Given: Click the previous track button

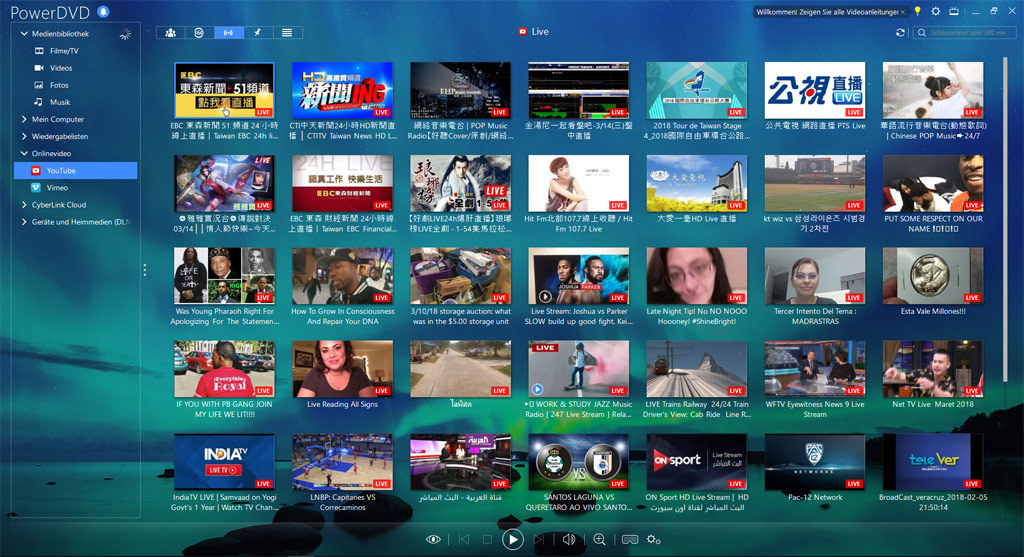Looking at the screenshot, I should coord(464,539).
